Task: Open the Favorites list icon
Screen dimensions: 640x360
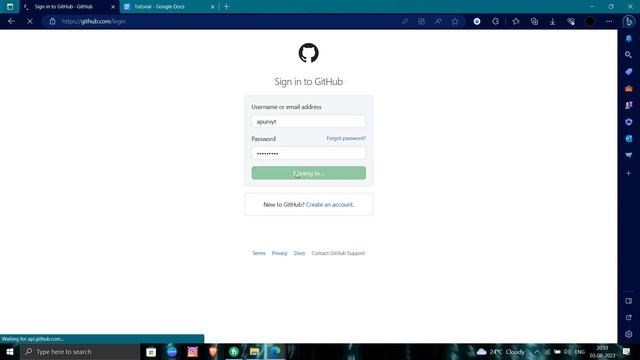Action: pyautogui.click(x=516, y=21)
